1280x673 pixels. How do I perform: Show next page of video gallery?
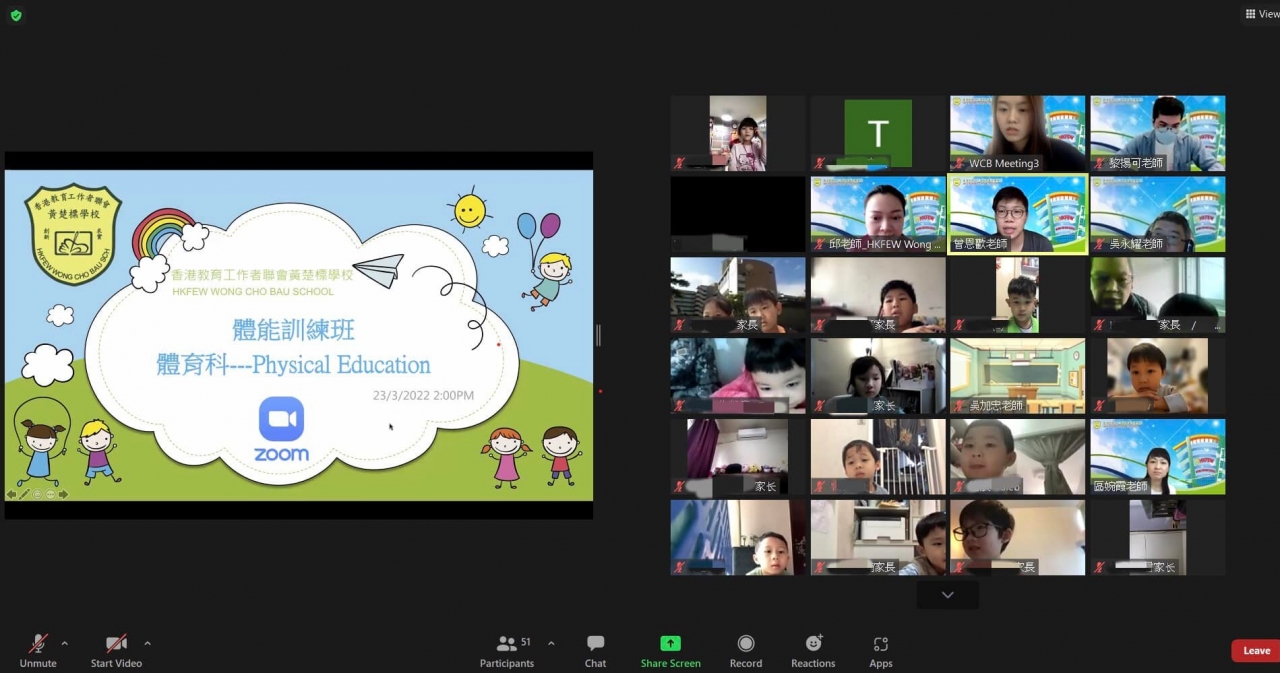pyautogui.click(x=947, y=595)
